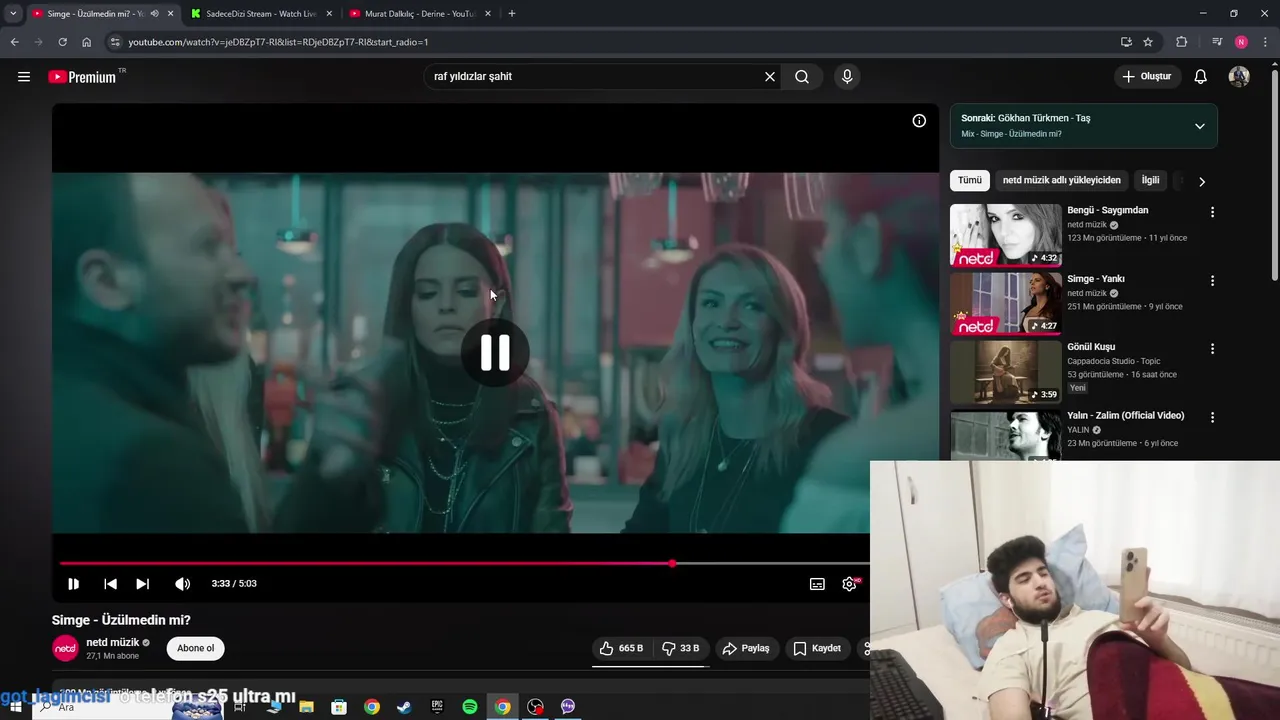1280x720 pixels.
Task: Install app icon in address bar
Action: (1126, 42)
